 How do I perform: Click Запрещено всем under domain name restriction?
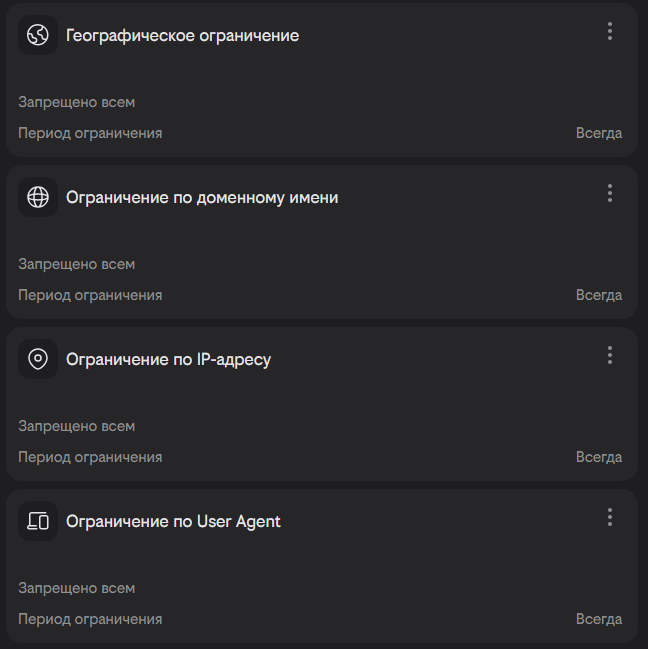(76, 264)
